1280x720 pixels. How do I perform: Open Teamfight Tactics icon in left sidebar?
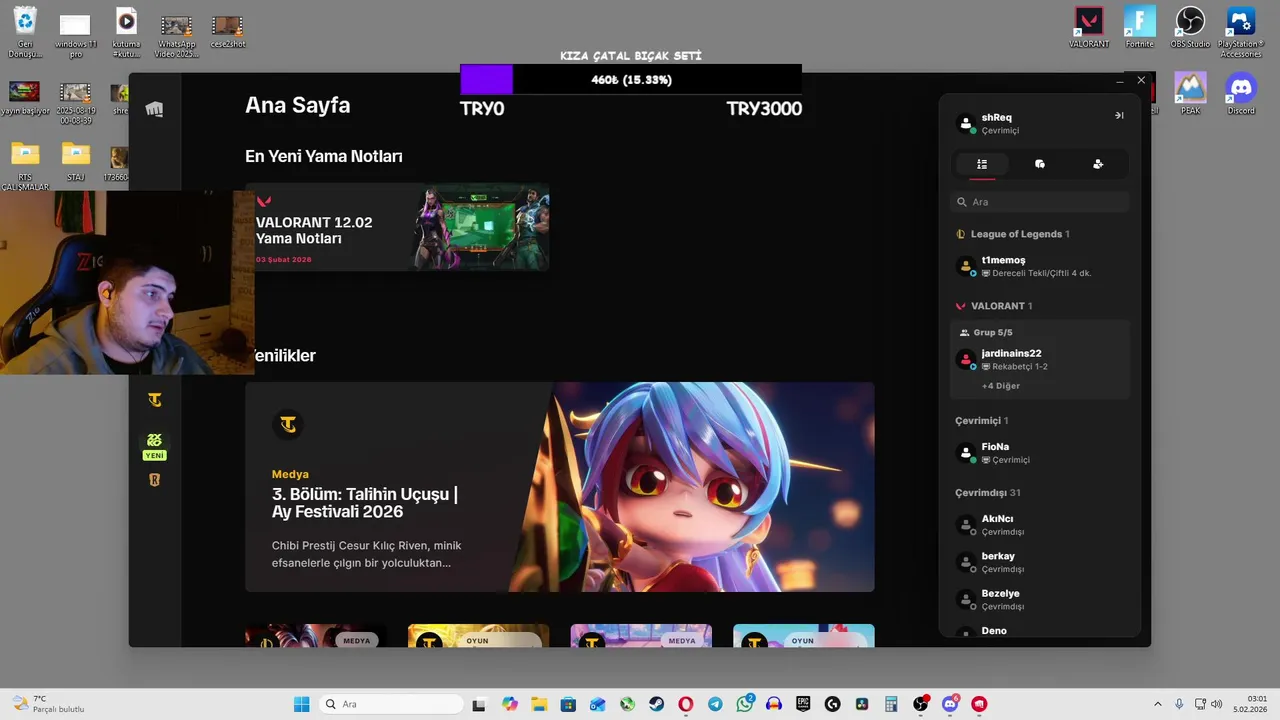tap(154, 400)
